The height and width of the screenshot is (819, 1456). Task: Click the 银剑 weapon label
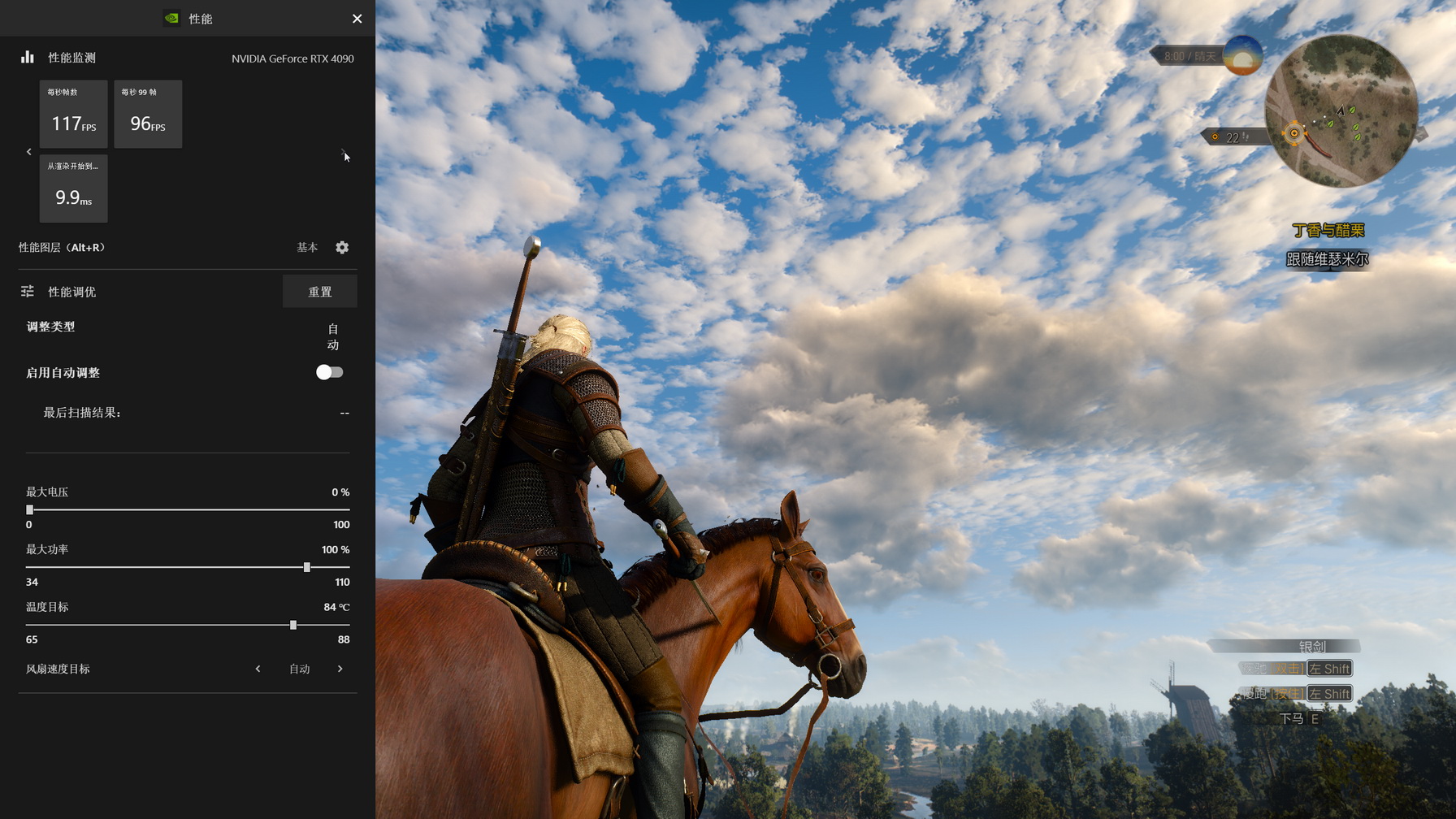point(1312,647)
